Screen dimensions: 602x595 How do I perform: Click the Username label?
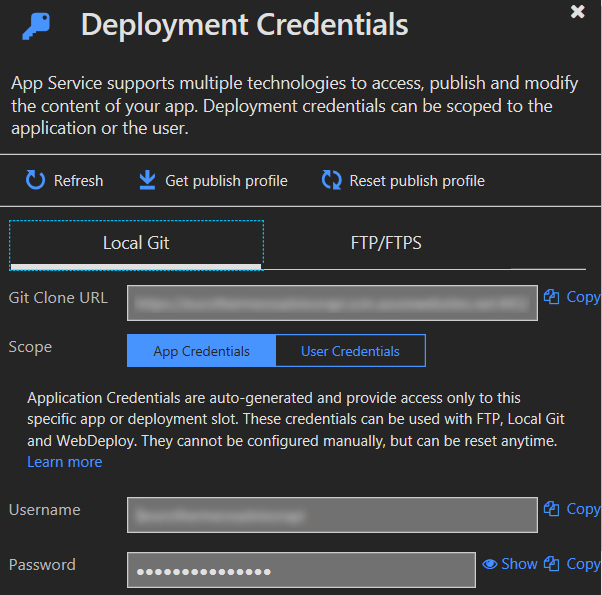pos(45,510)
